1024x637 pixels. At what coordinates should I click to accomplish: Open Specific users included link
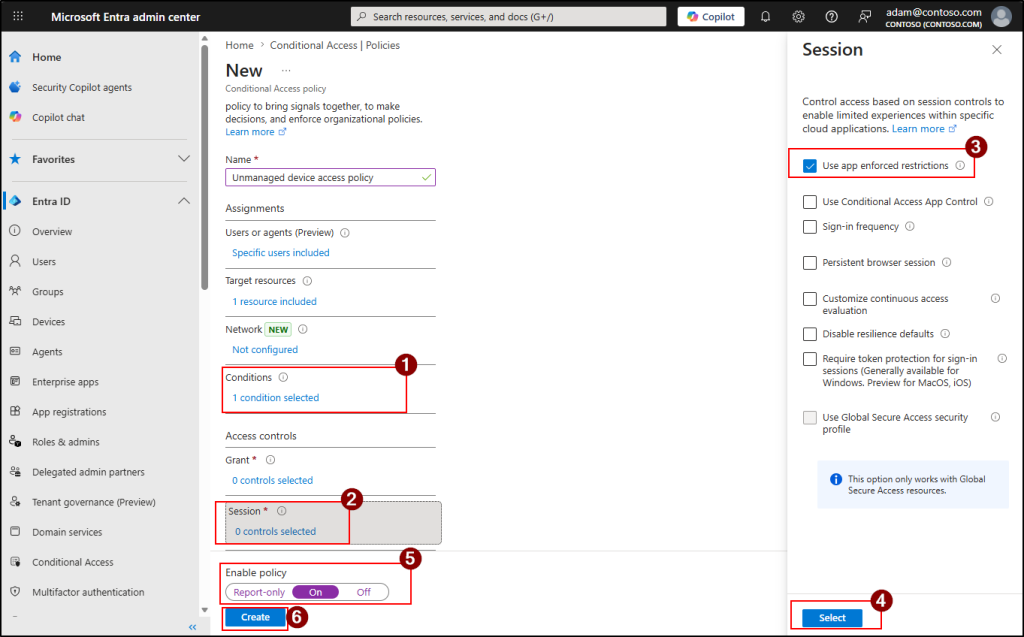(281, 253)
